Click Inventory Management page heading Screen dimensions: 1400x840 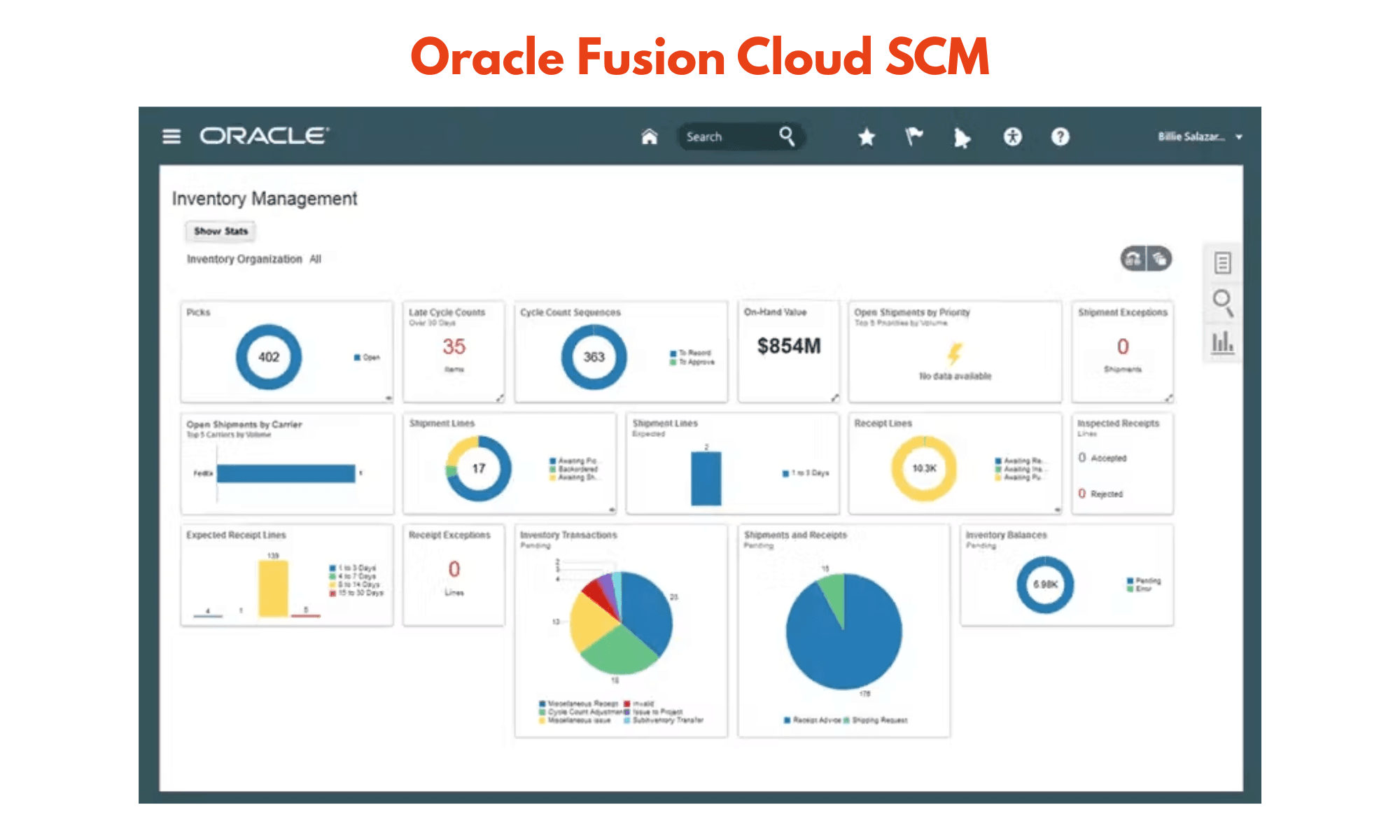(265, 199)
